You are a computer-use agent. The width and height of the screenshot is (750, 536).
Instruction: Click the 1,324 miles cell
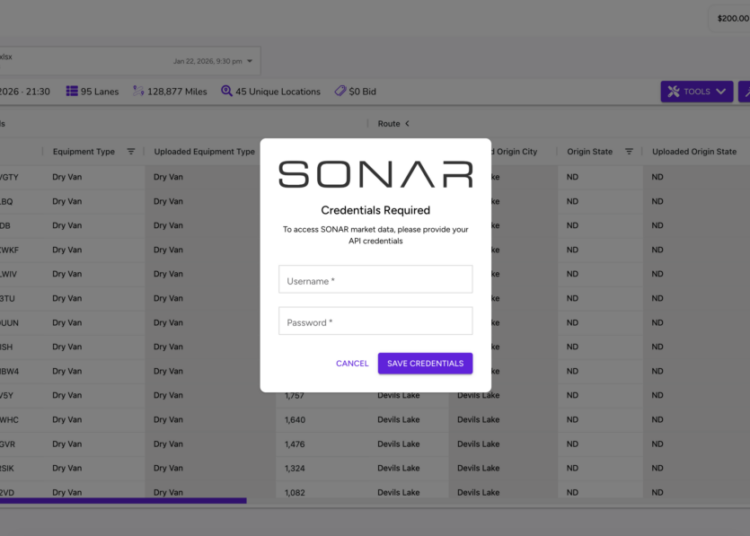(295, 468)
